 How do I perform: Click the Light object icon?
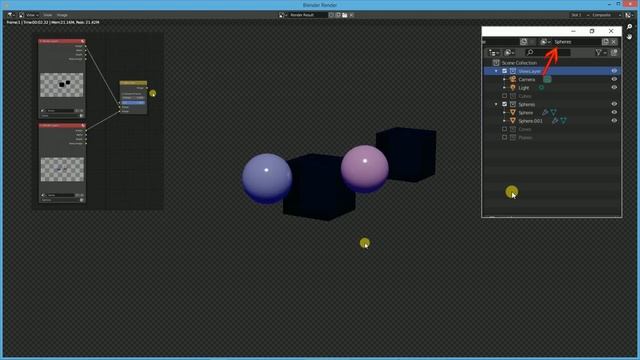tap(513, 88)
